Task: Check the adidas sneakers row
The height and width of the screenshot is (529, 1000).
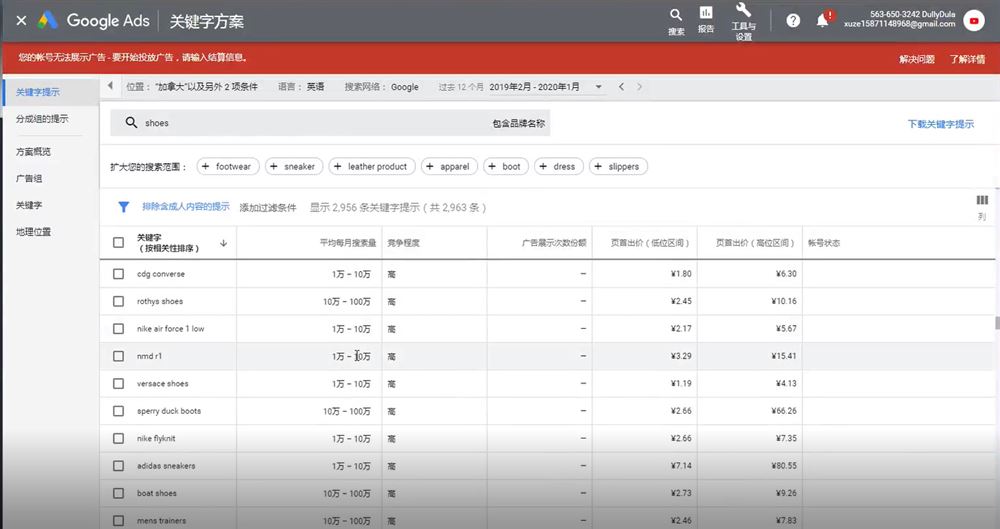Action: [119, 466]
